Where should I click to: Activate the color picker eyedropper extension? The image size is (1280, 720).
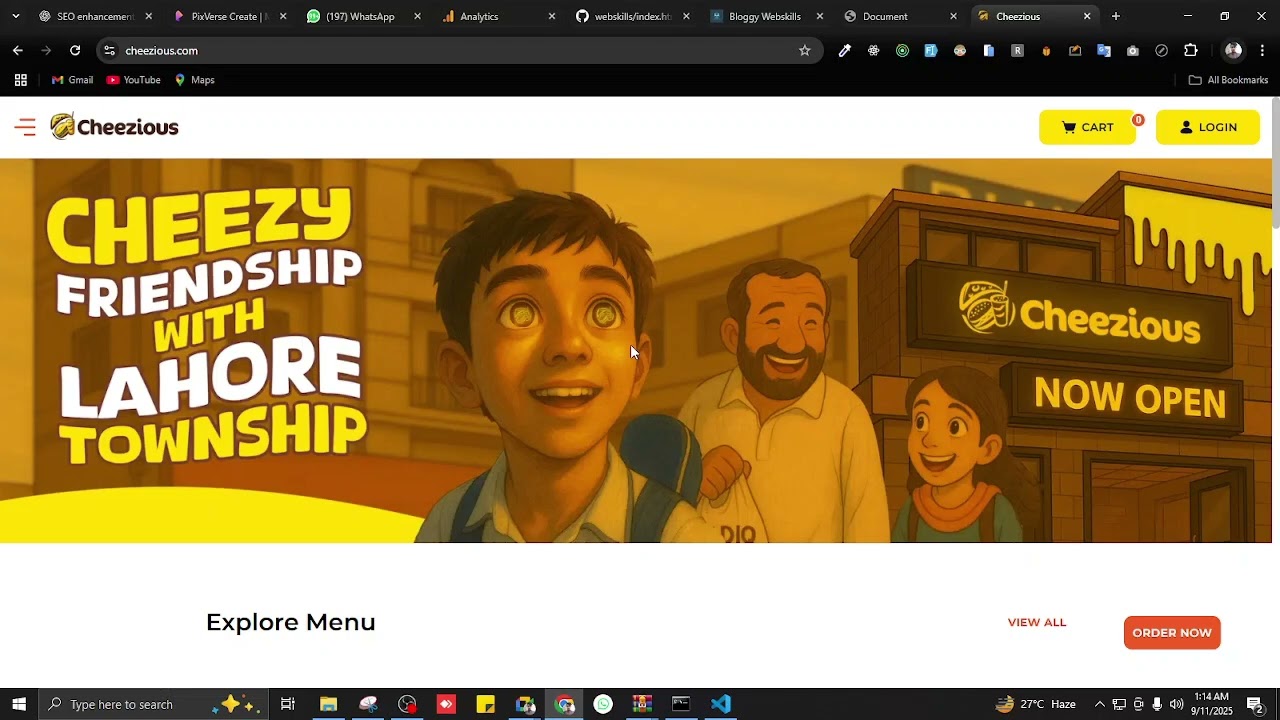pyautogui.click(x=845, y=50)
